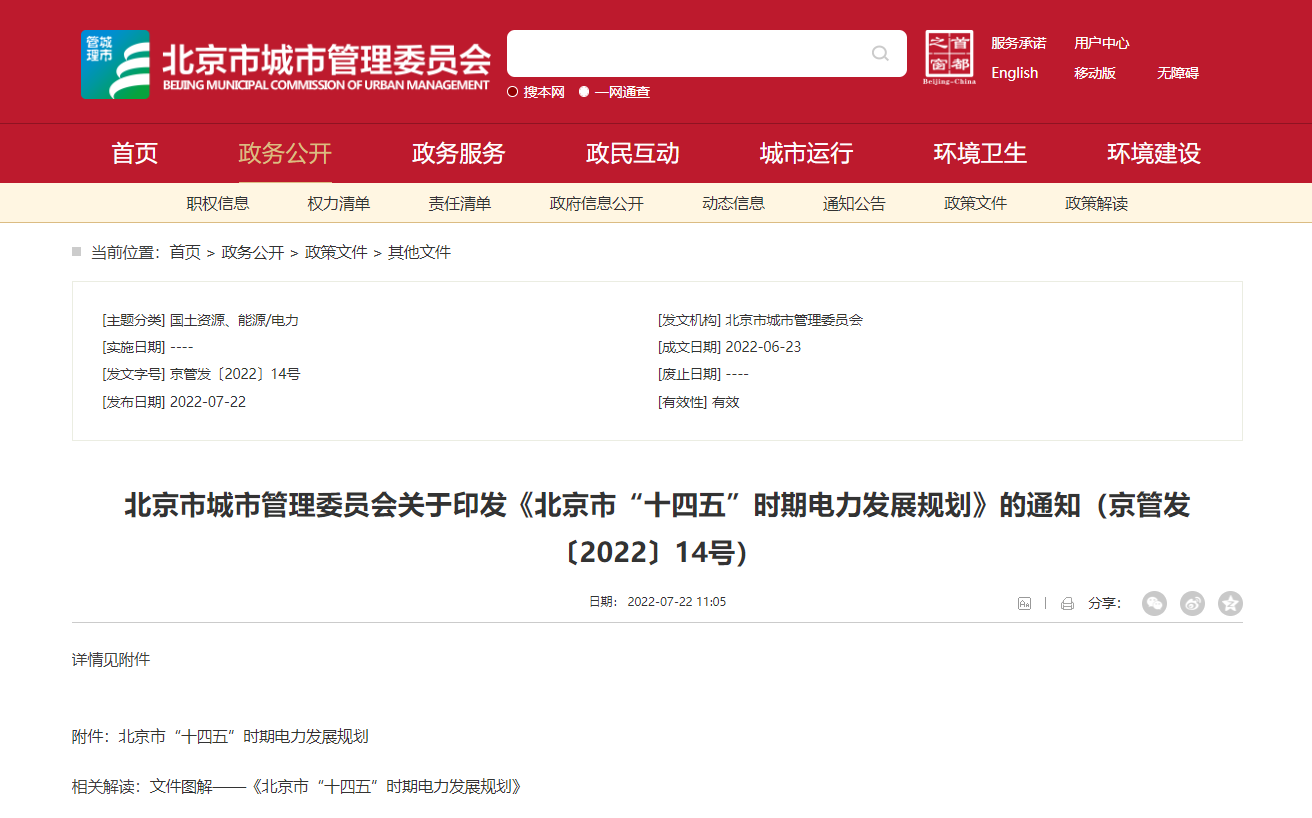Open the 政府信息公开 submenu item
1312x818 pixels.
(x=596, y=203)
